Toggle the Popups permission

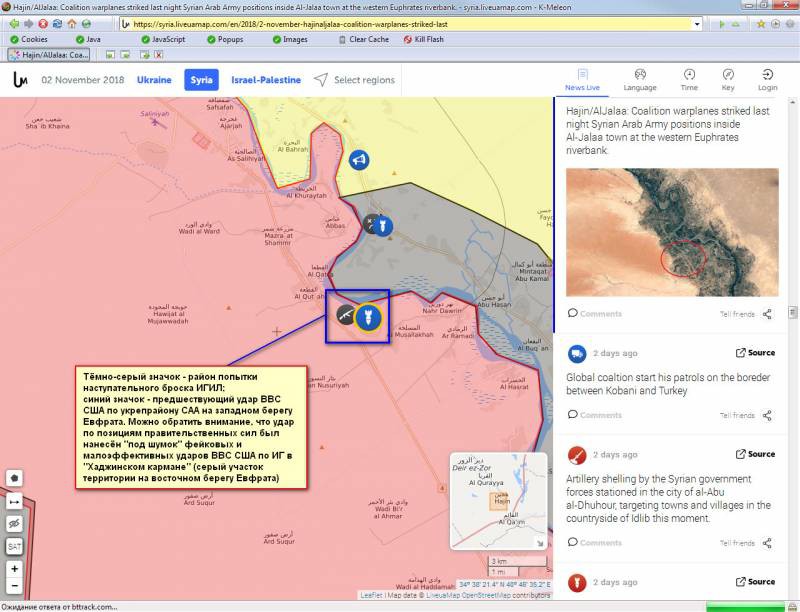pos(225,39)
